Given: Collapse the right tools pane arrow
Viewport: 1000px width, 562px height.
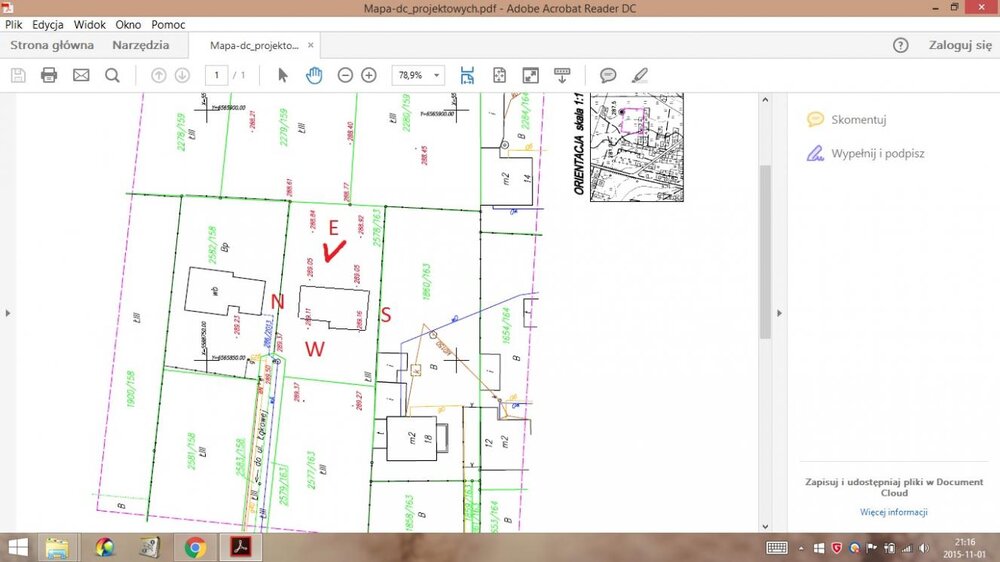Looking at the screenshot, I should pos(777,313).
